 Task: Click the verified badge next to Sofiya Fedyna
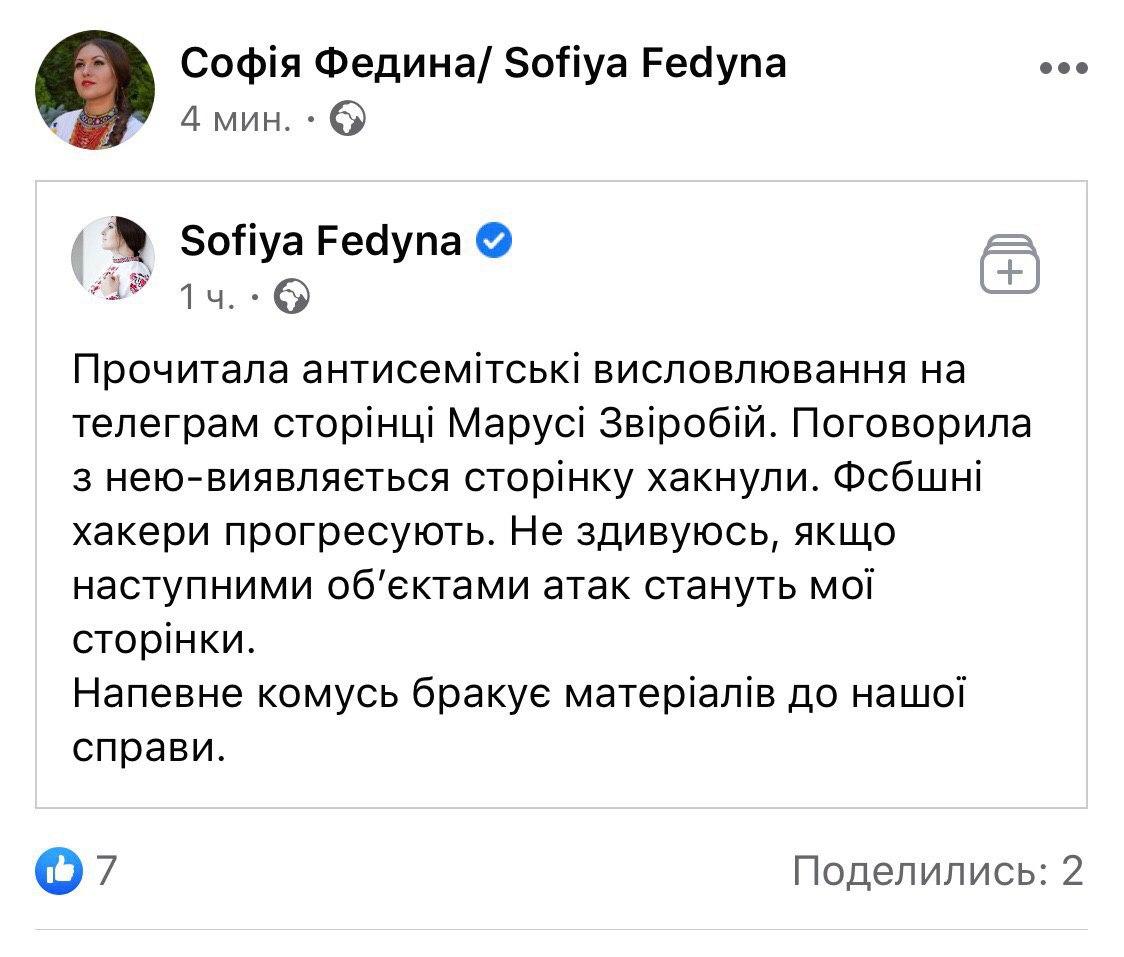494,239
